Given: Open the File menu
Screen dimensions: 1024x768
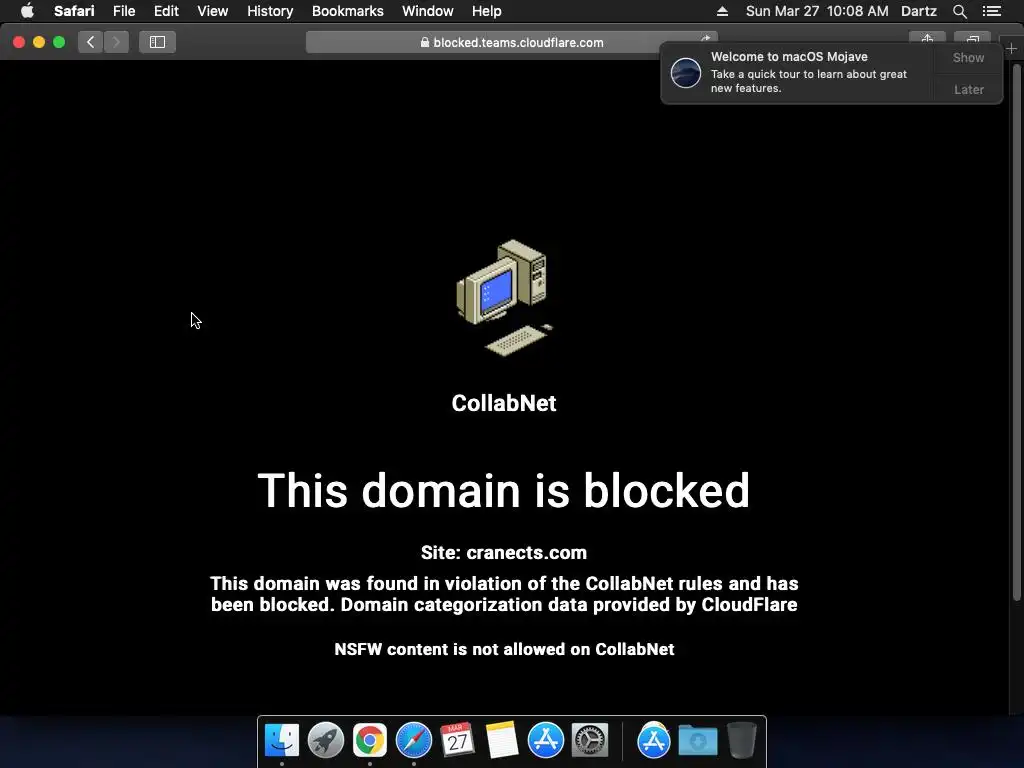Looking at the screenshot, I should click(123, 11).
